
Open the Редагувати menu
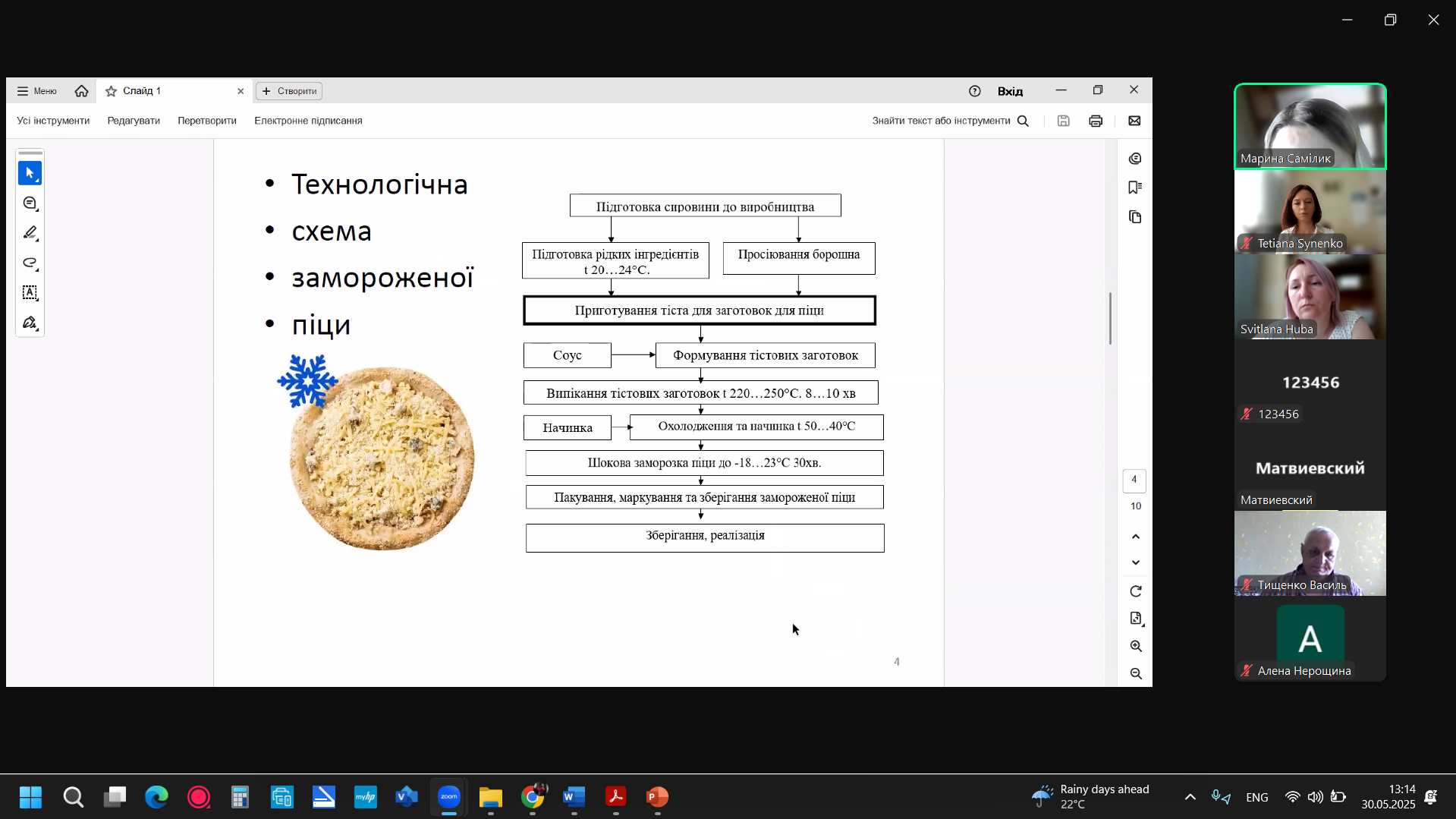coord(134,121)
